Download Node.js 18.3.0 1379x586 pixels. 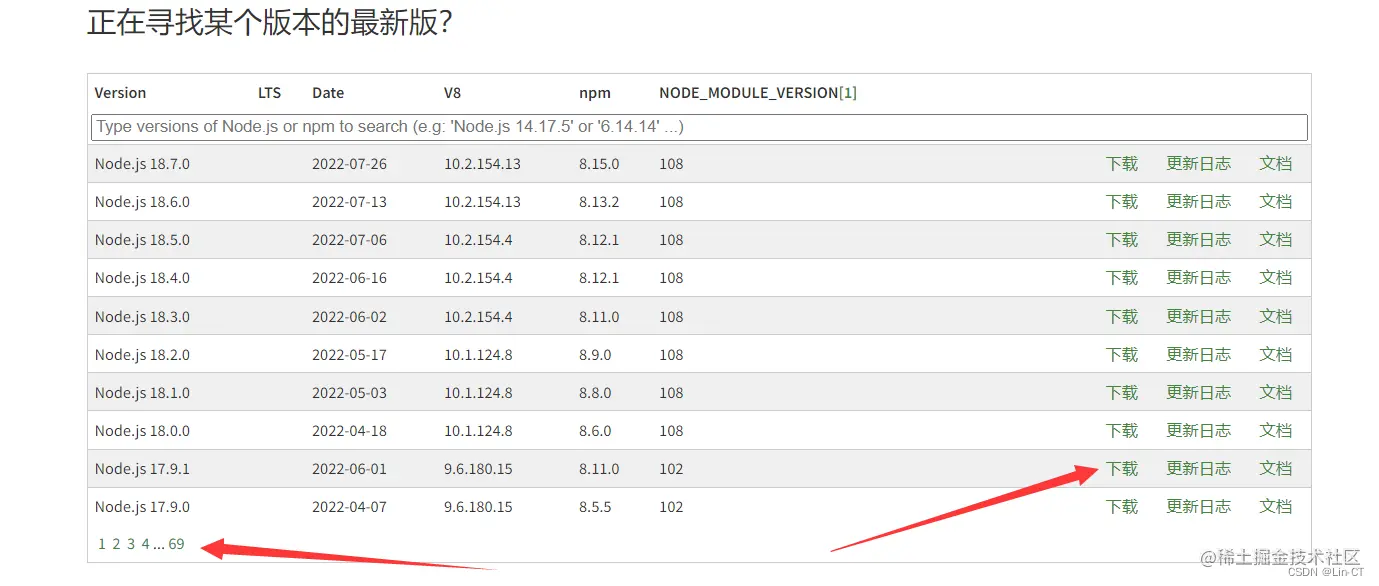click(1122, 317)
